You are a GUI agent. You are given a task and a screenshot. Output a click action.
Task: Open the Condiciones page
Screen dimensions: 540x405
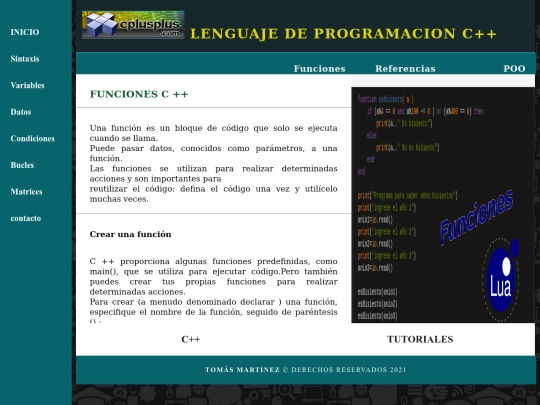32,138
